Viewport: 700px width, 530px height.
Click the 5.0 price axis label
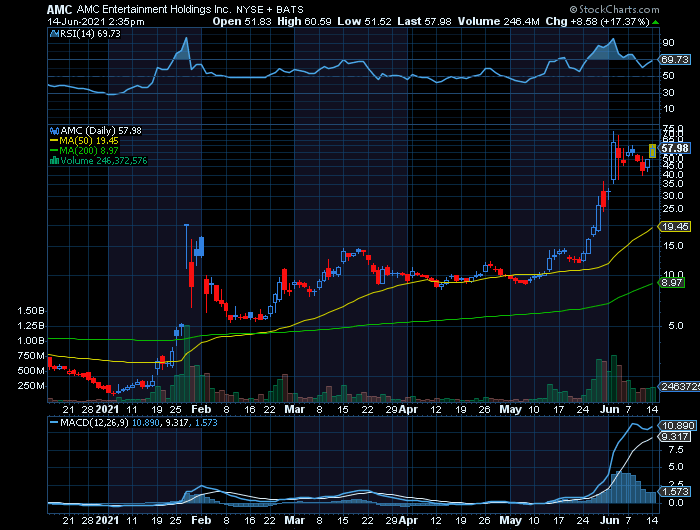675,326
